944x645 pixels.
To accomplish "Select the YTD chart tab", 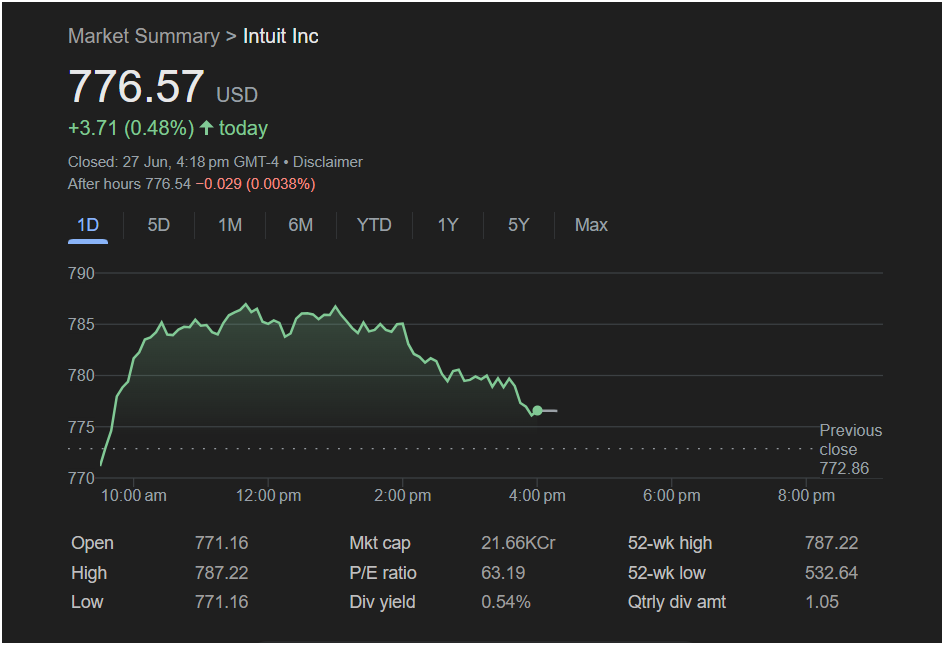I will pos(374,225).
